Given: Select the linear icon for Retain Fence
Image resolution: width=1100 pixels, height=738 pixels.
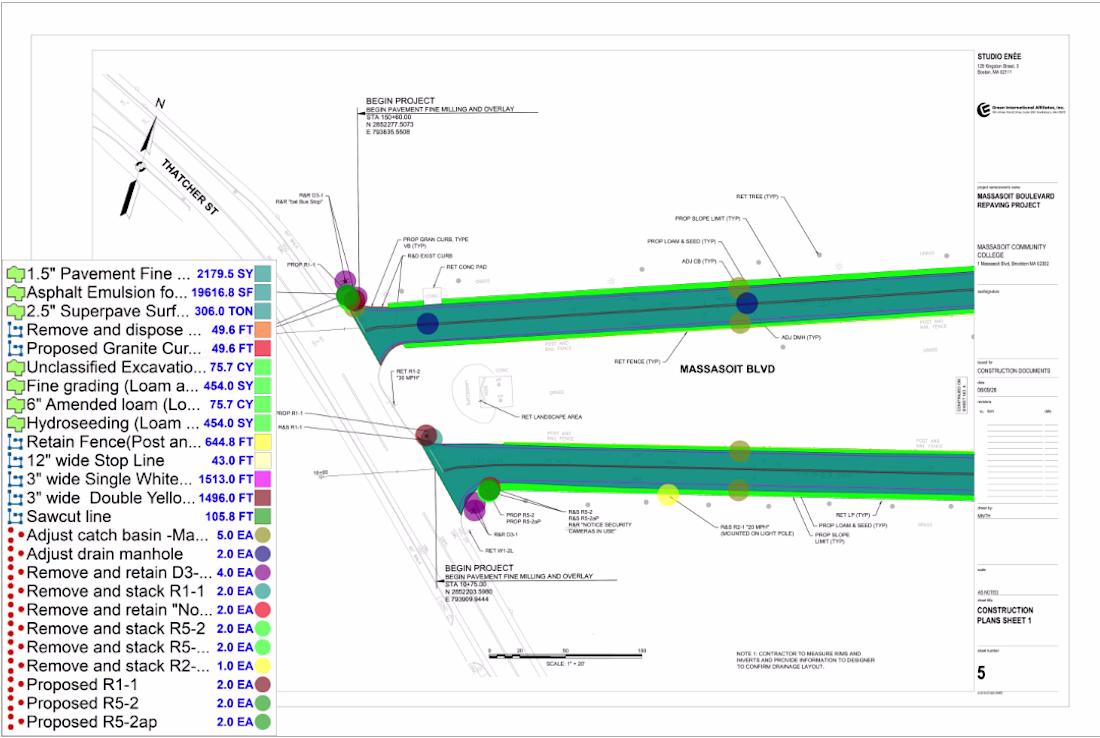Looking at the screenshot, I should (x=15, y=442).
